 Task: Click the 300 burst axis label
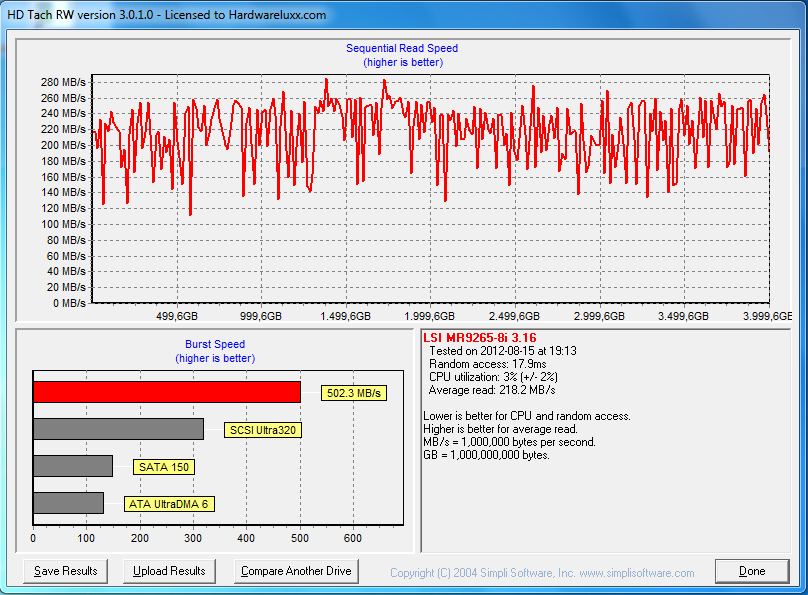[x=193, y=538]
